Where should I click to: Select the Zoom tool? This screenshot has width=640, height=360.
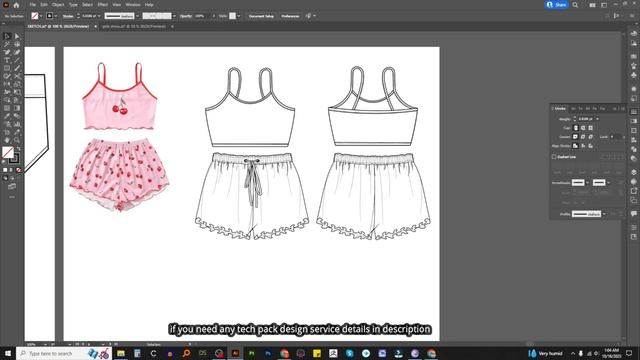click(x=17, y=140)
